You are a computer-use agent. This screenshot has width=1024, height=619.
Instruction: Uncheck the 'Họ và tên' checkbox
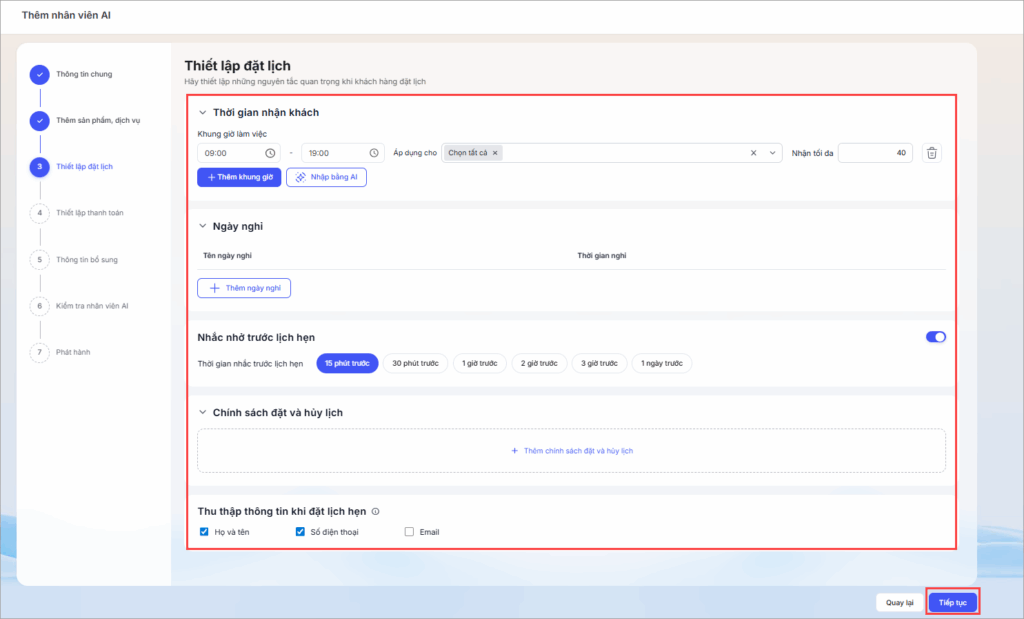pos(204,532)
